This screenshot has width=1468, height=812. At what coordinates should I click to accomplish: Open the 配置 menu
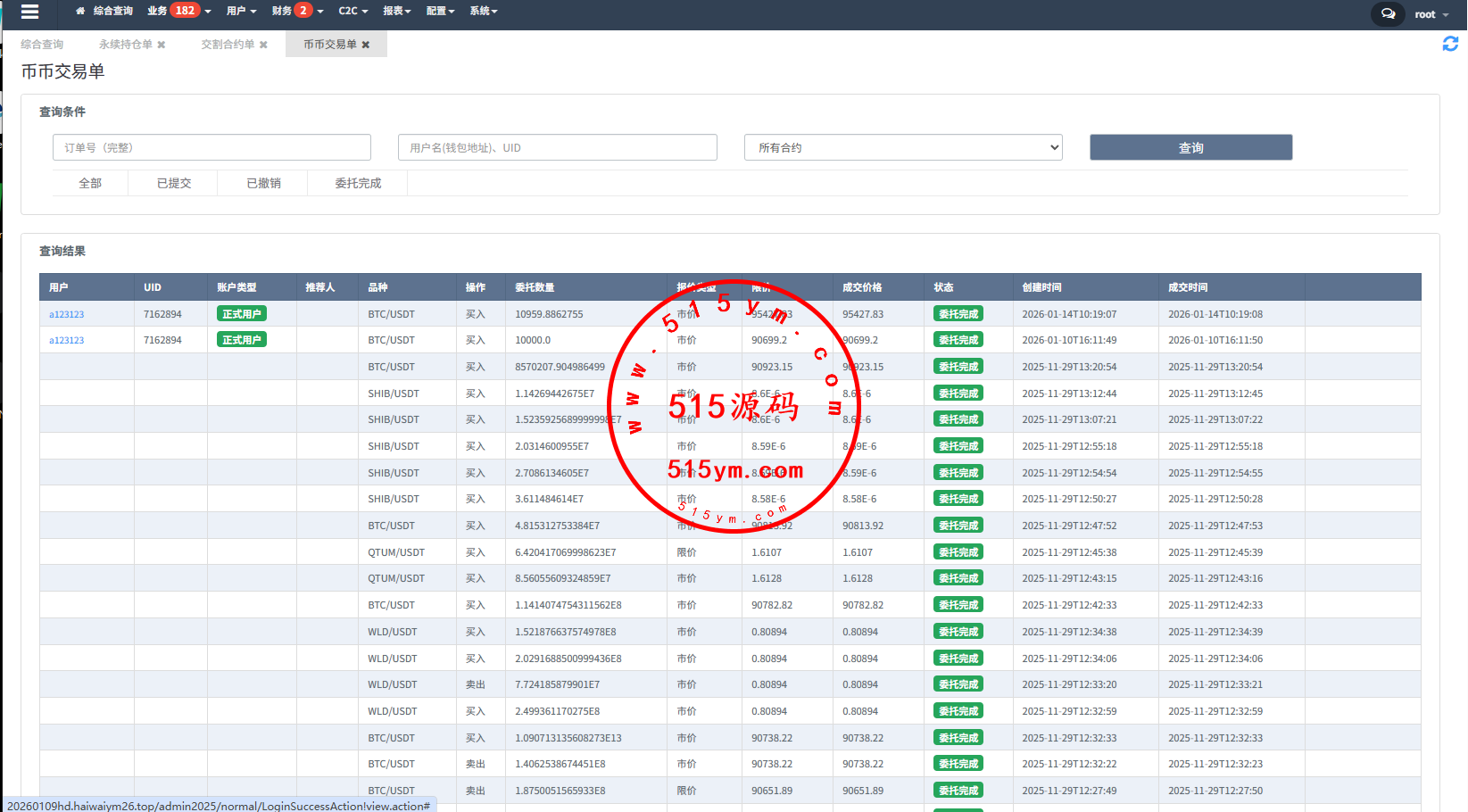440,11
